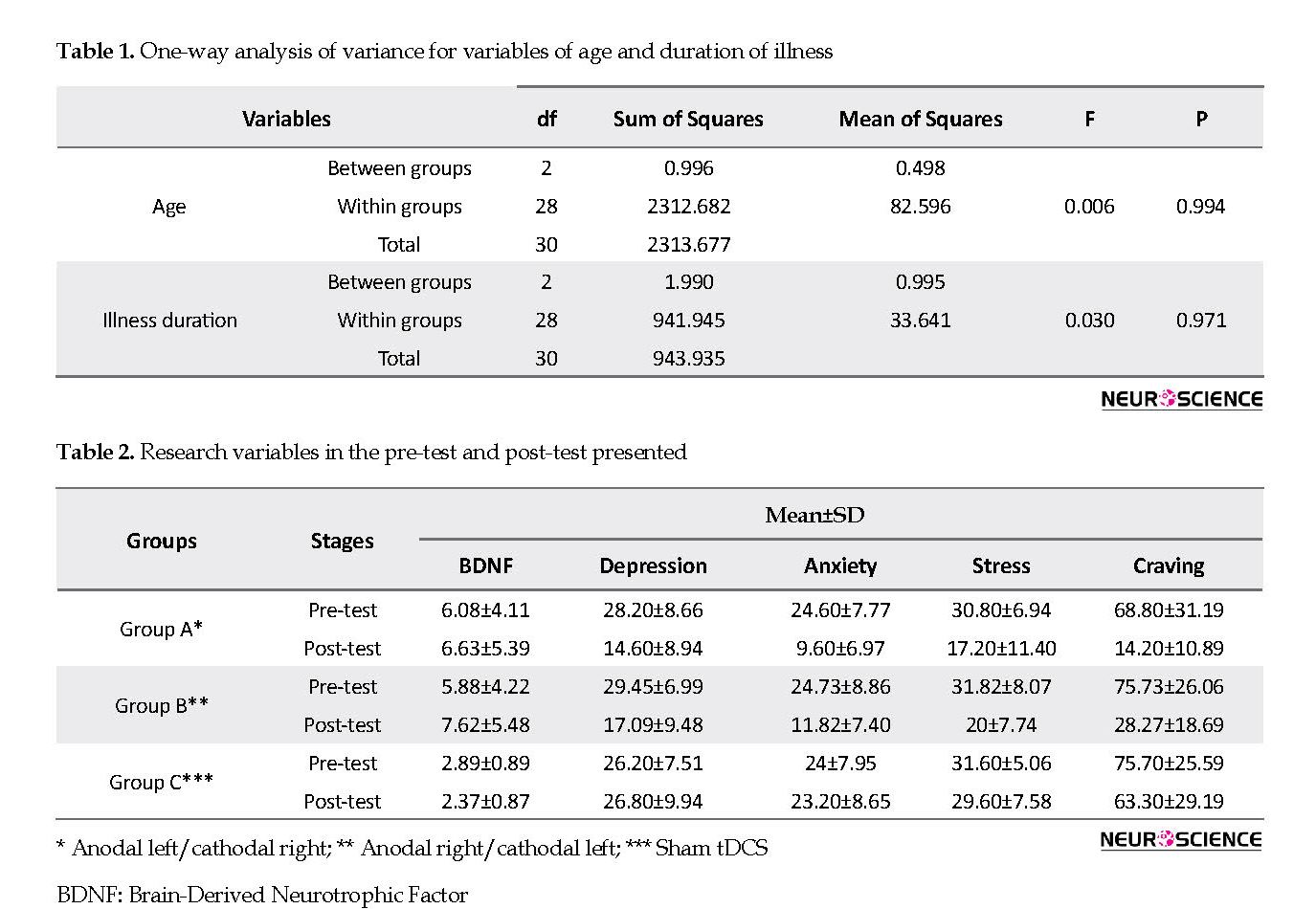Click the Illness duration row label
This screenshot has height=909, width=1316.
point(169,321)
